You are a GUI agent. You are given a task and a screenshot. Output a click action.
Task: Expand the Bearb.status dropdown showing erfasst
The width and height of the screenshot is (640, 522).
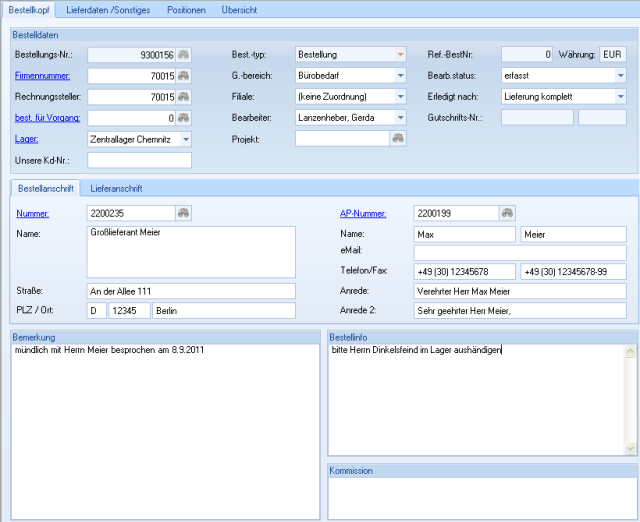click(620, 75)
